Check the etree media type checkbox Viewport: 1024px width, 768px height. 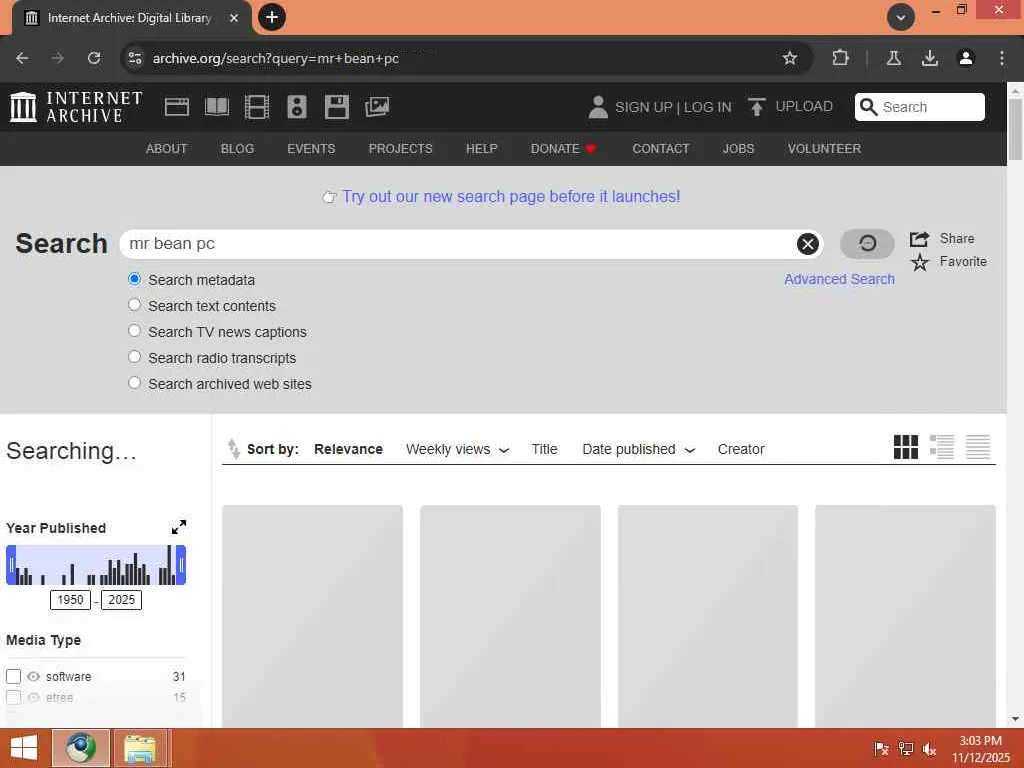[x=14, y=697]
